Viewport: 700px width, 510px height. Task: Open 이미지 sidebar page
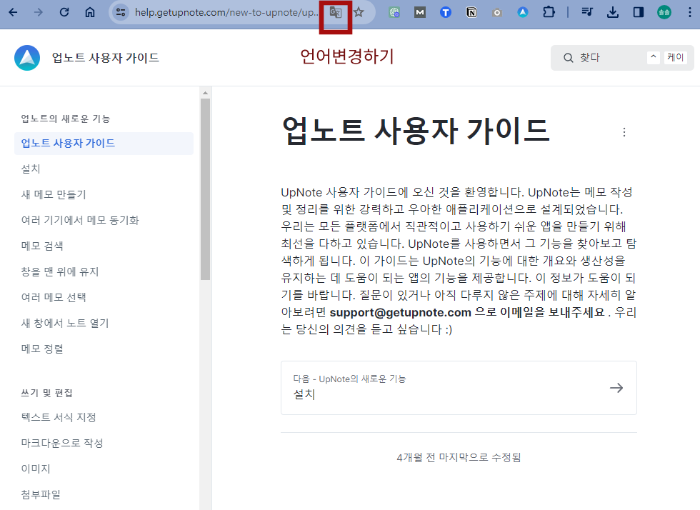[36, 468]
